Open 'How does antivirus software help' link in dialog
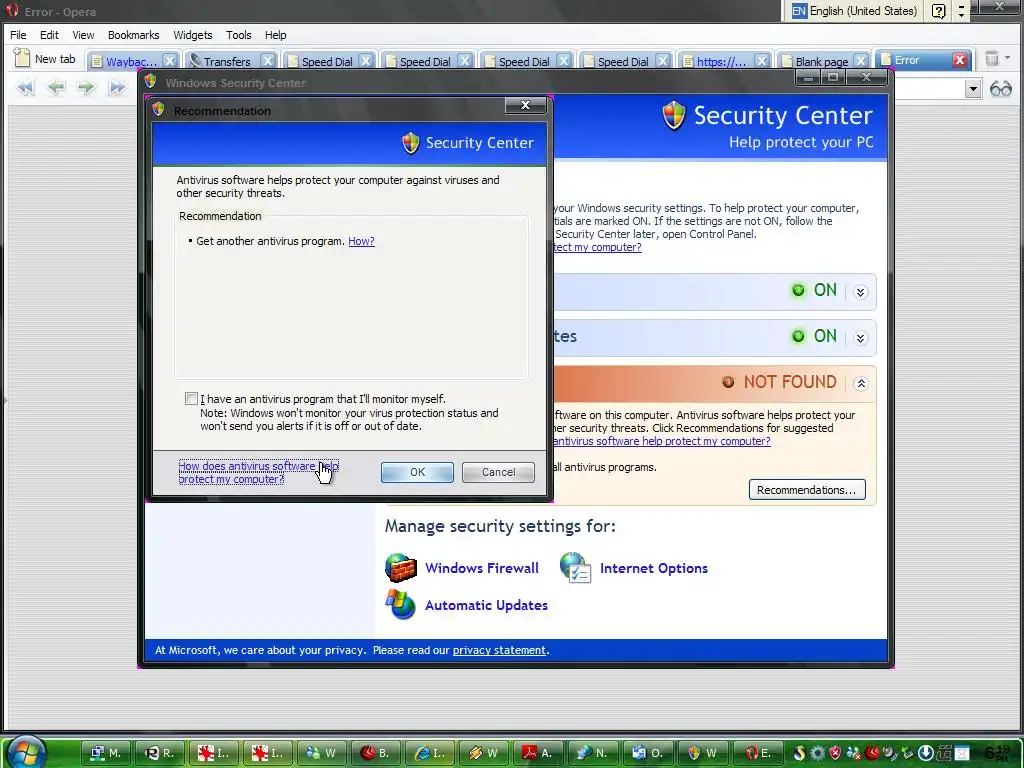Viewport: 1024px width, 768px height. [259, 472]
